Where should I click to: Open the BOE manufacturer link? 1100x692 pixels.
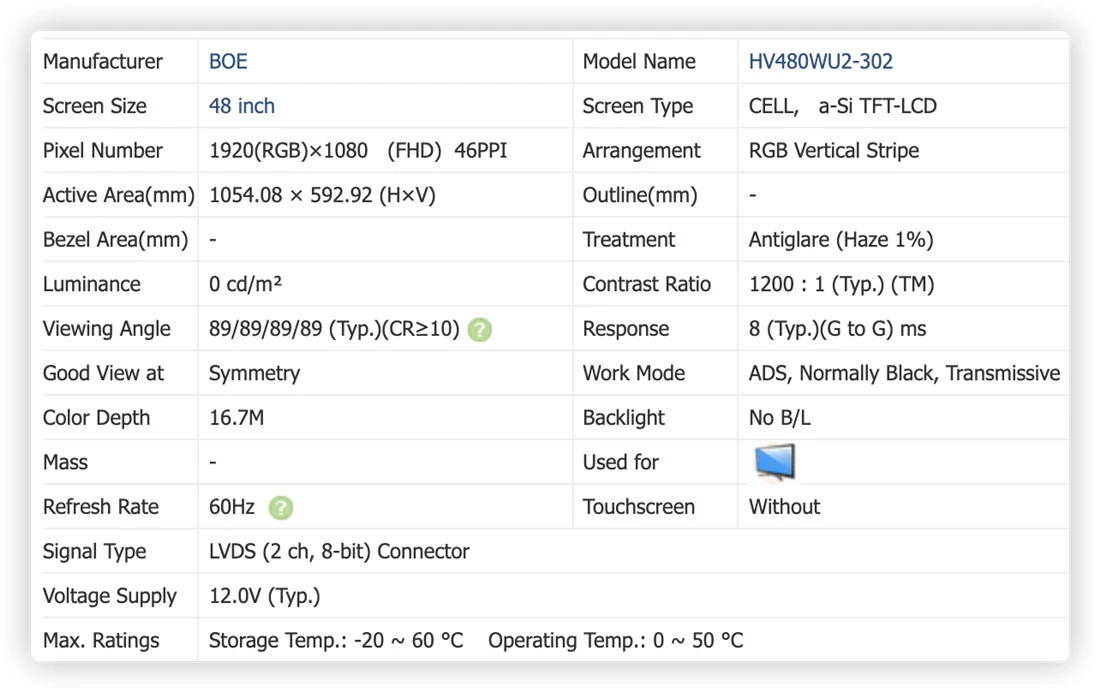[x=228, y=62]
